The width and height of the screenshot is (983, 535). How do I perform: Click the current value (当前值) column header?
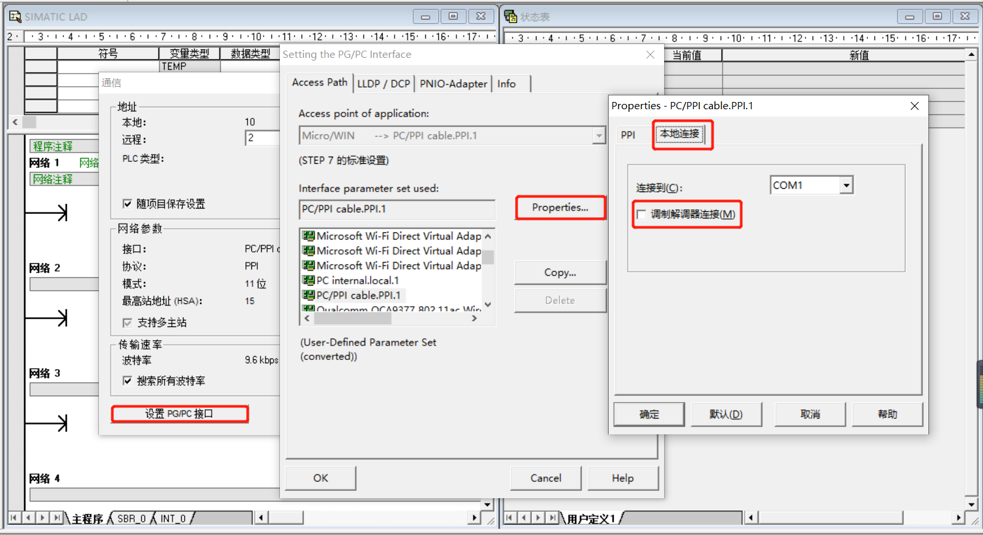(x=686, y=55)
